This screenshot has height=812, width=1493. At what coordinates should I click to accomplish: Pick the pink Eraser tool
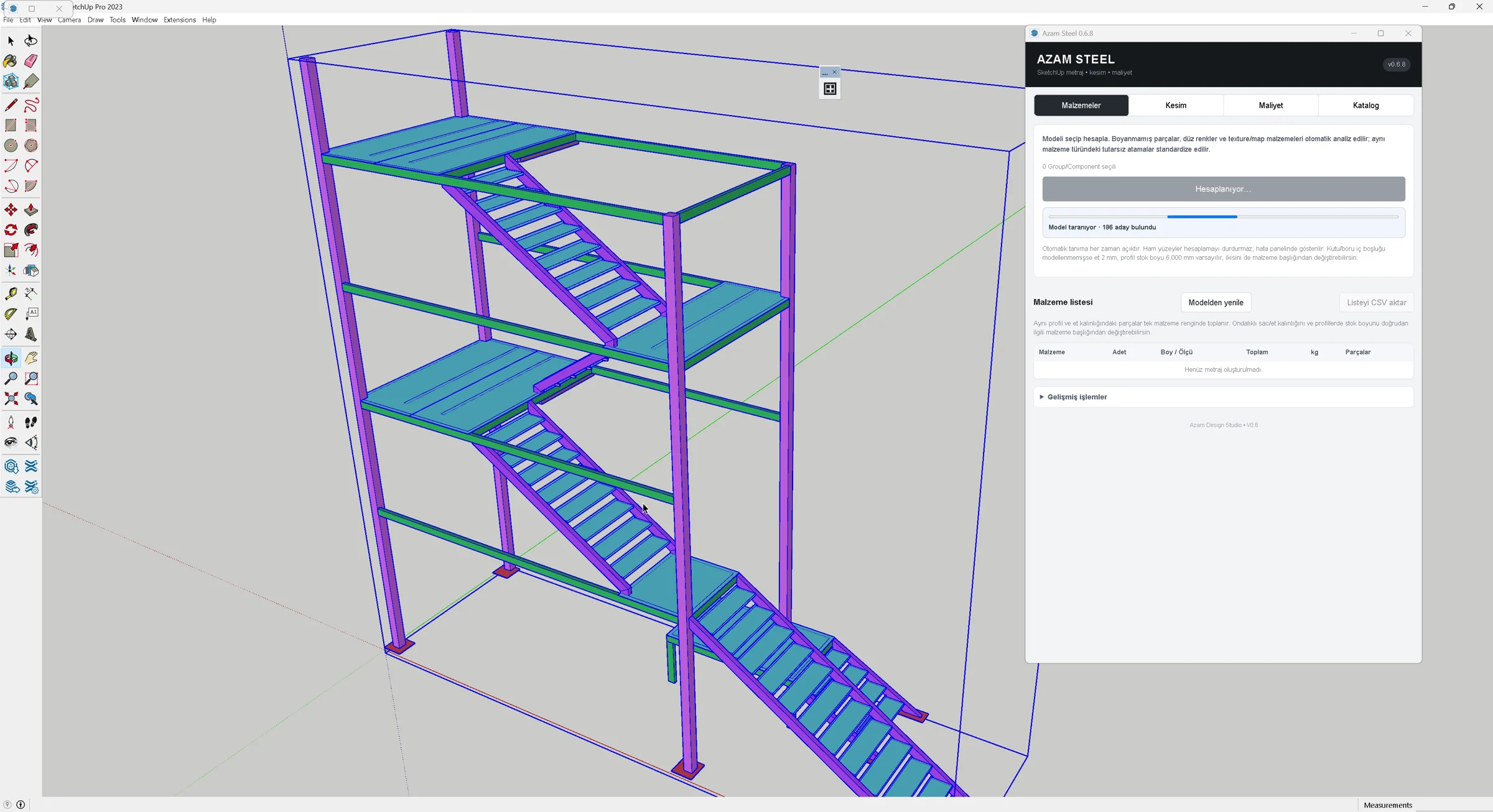point(31,61)
